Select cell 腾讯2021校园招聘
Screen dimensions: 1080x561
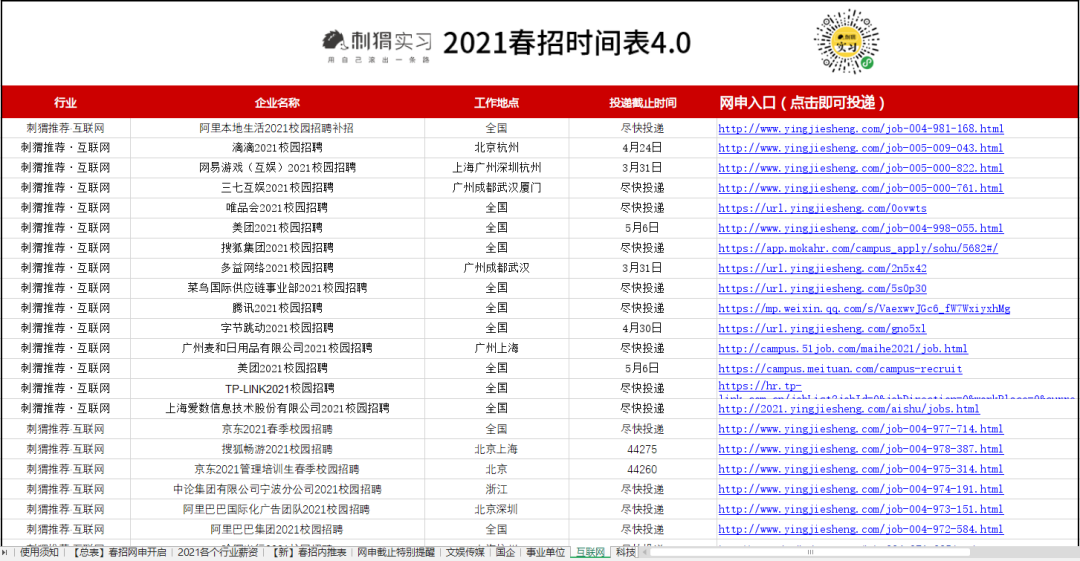[x=277, y=308]
